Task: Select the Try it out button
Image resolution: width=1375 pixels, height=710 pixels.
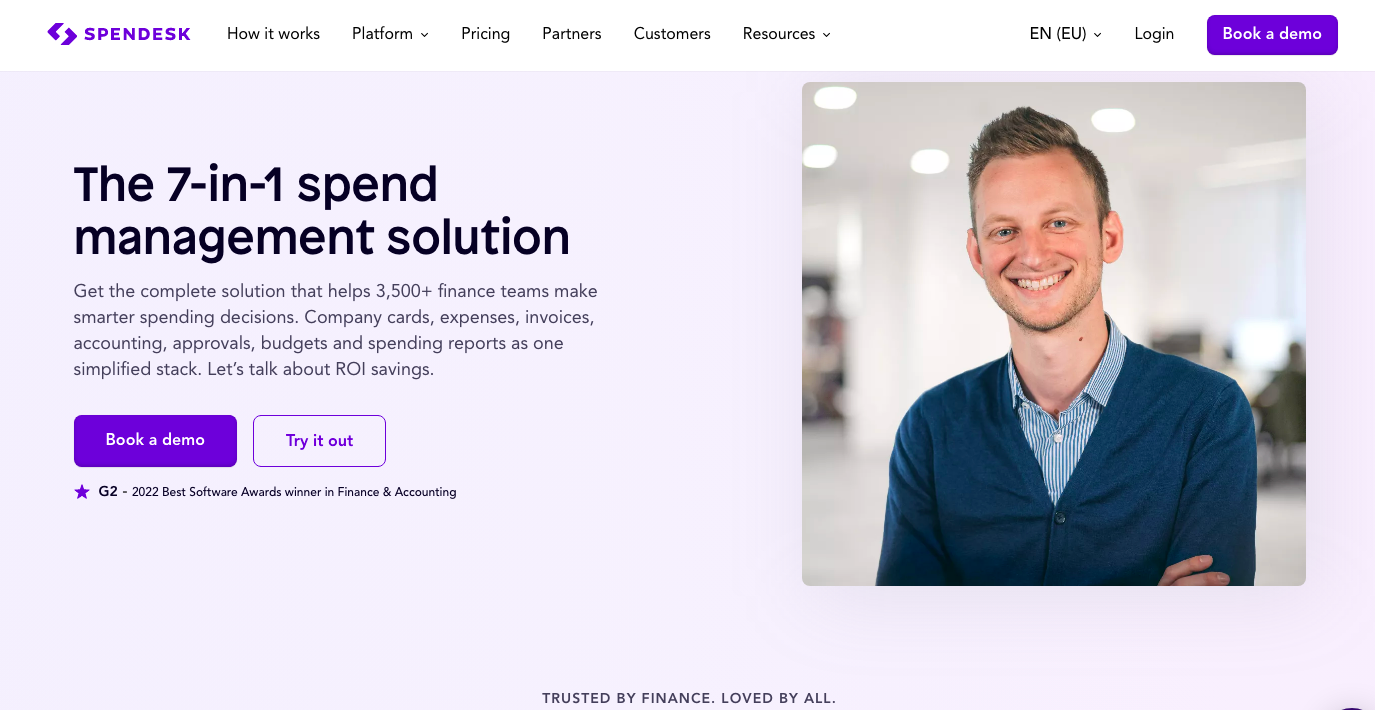Action: (319, 441)
